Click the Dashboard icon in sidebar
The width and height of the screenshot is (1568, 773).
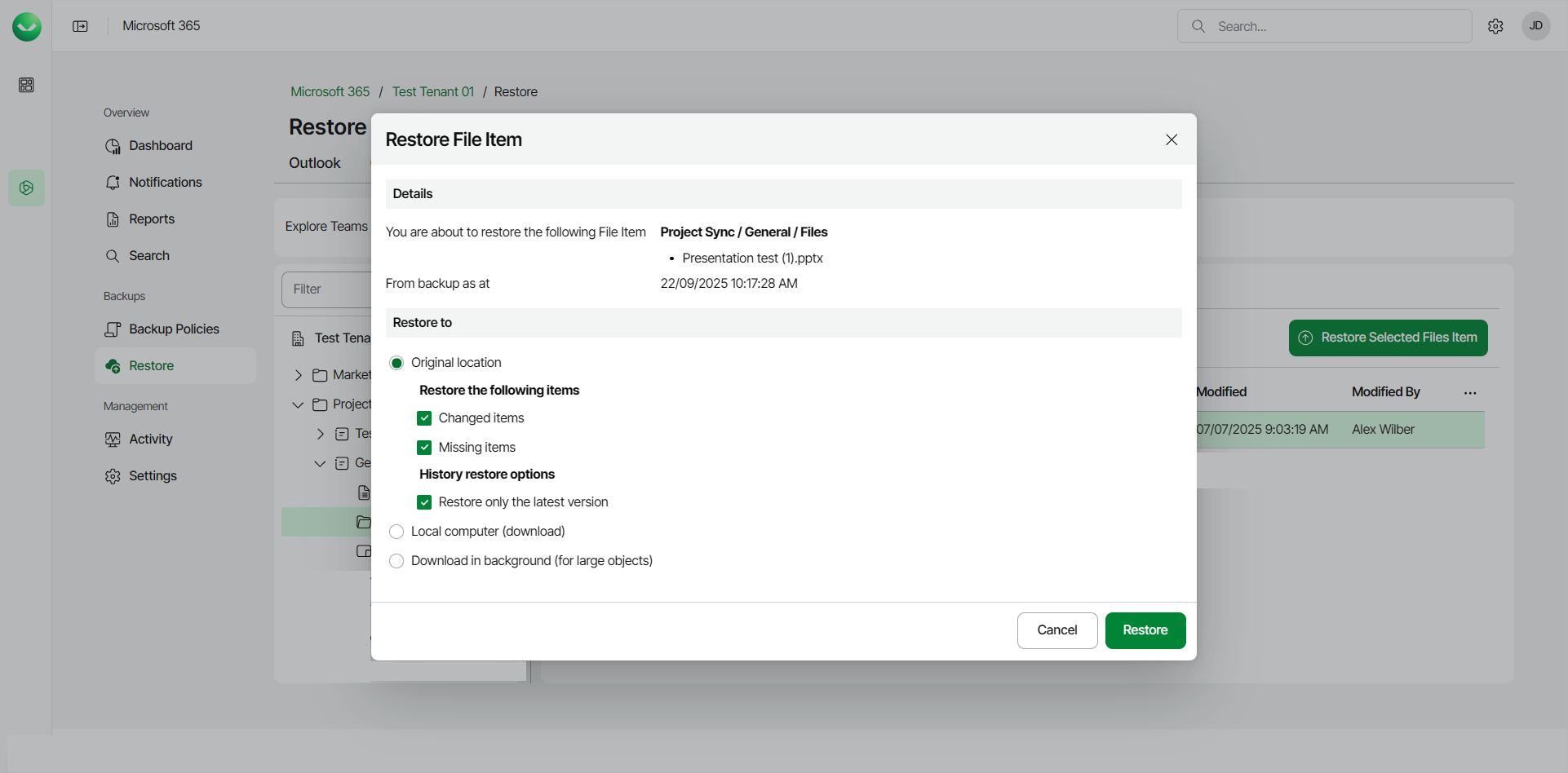click(113, 146)
